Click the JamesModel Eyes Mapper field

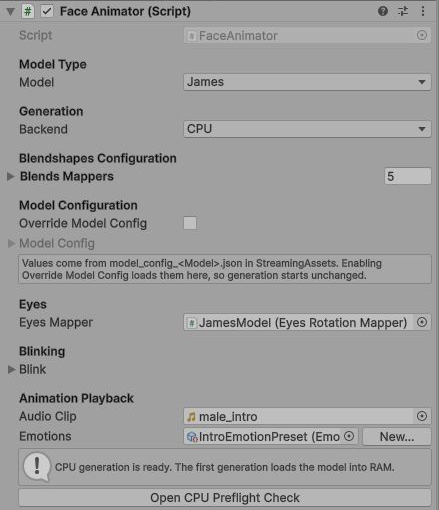[x=307, y=323]
